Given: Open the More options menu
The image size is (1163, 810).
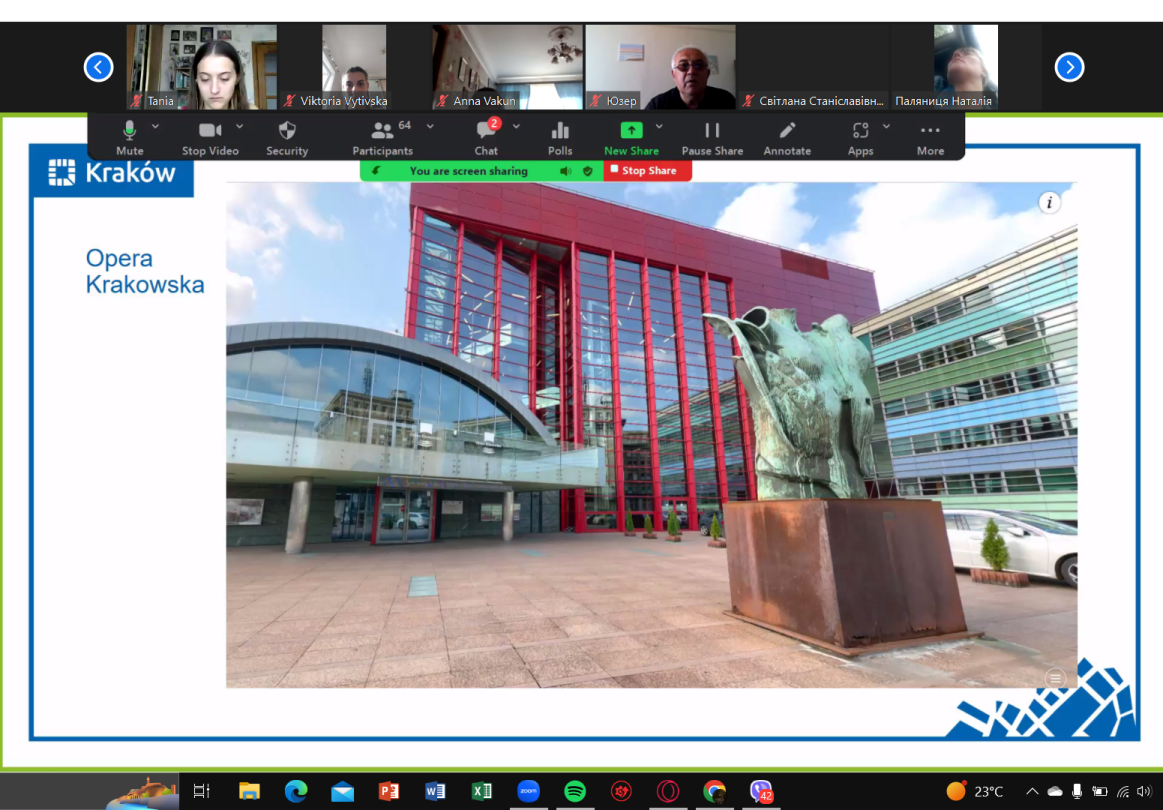Looking at the screenshot, I should tap(930, 138).
